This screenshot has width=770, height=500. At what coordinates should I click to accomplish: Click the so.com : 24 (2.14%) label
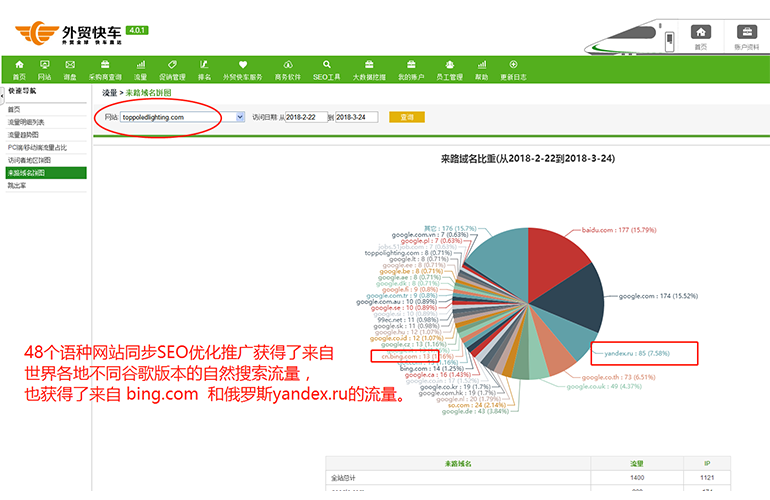[479, 405]
